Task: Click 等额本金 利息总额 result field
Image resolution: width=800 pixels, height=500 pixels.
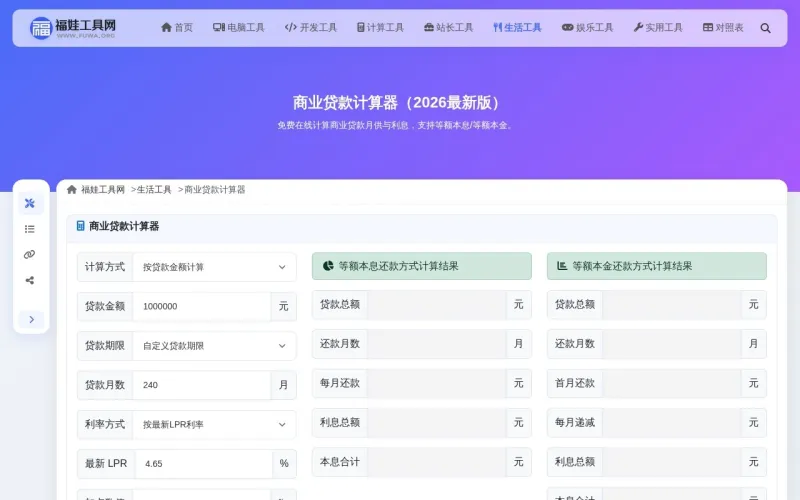Action: tap(671, 462)
